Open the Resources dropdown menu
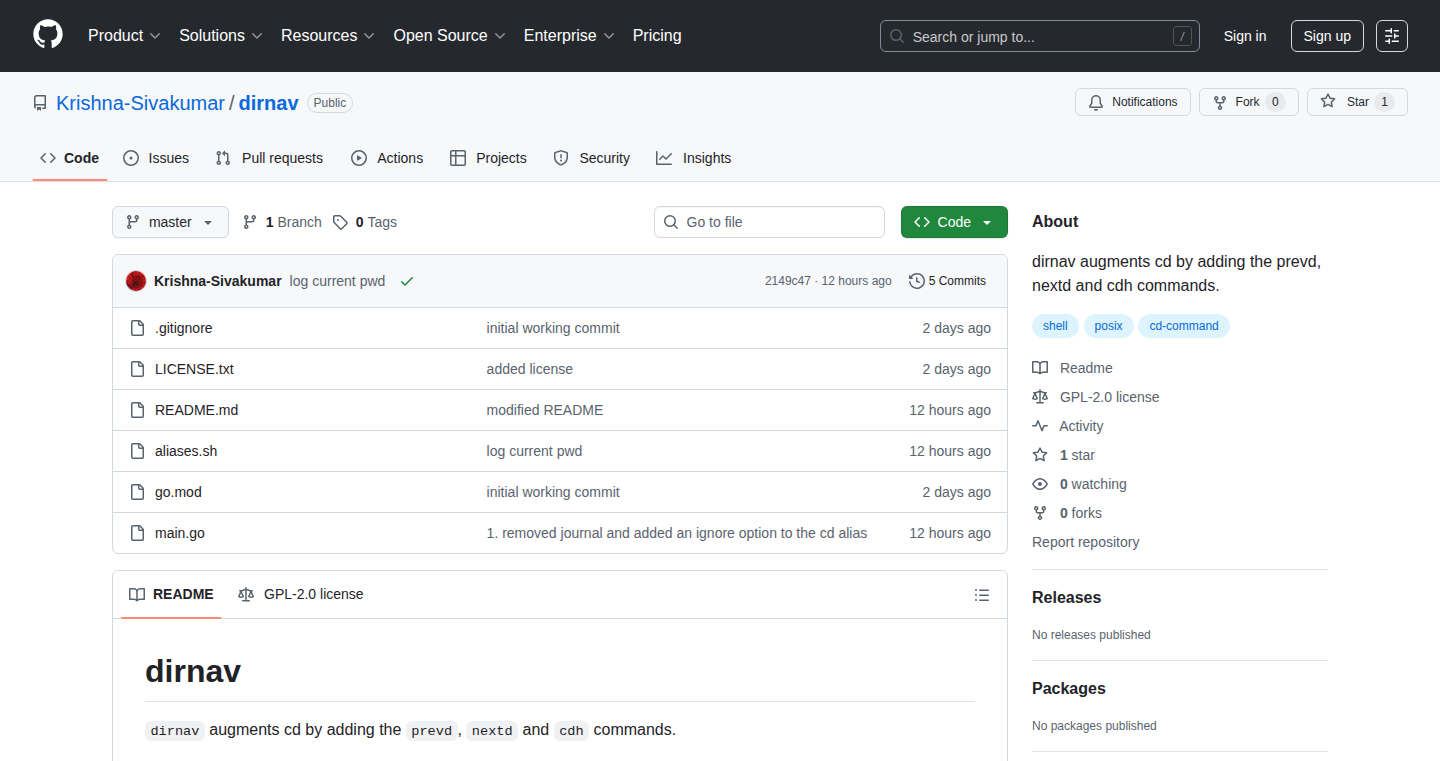Screen dimensions: 1440x761 [x=328, y=36]
